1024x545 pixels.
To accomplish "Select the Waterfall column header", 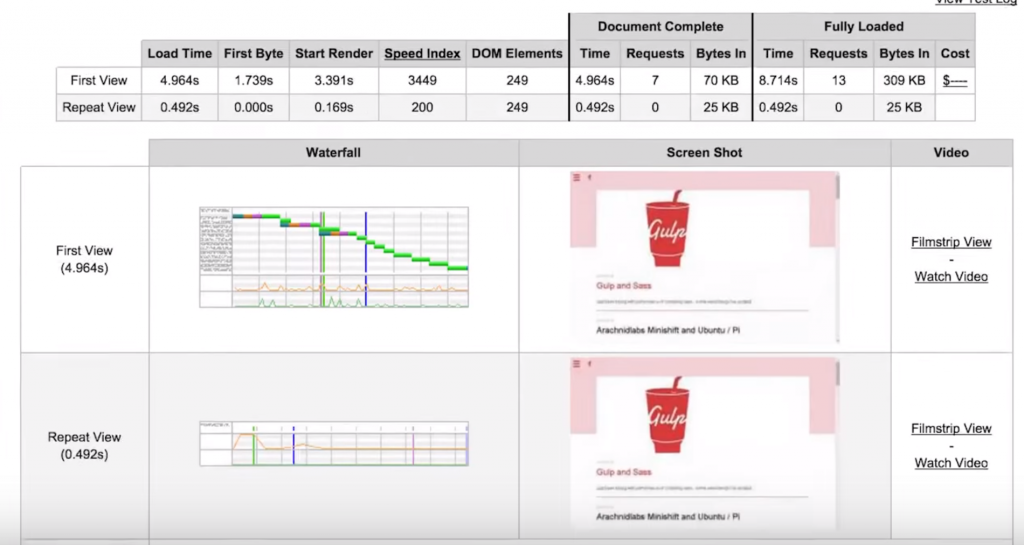I will tap(334, 153).
